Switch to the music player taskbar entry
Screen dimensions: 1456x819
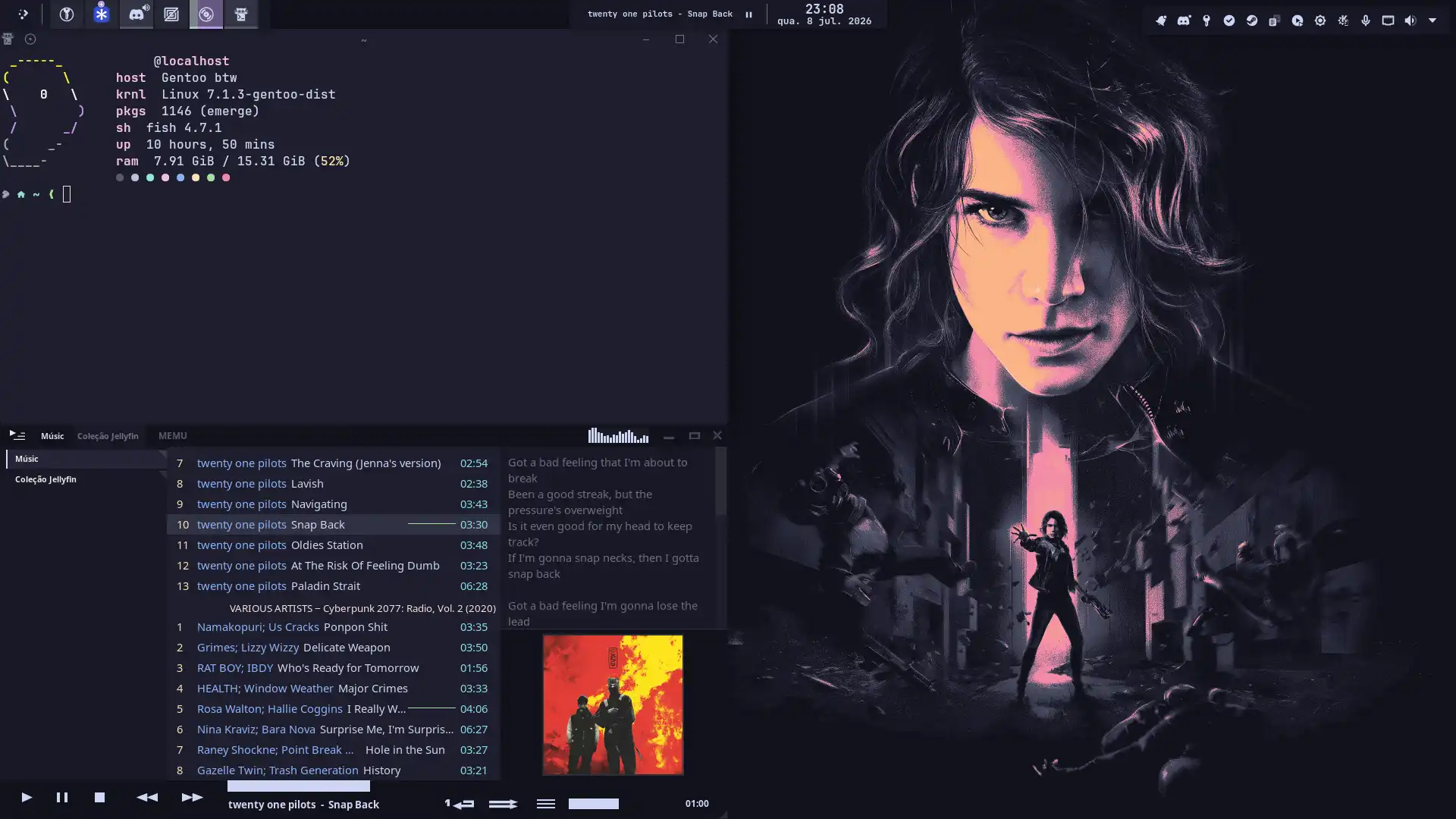coord(206,14)
